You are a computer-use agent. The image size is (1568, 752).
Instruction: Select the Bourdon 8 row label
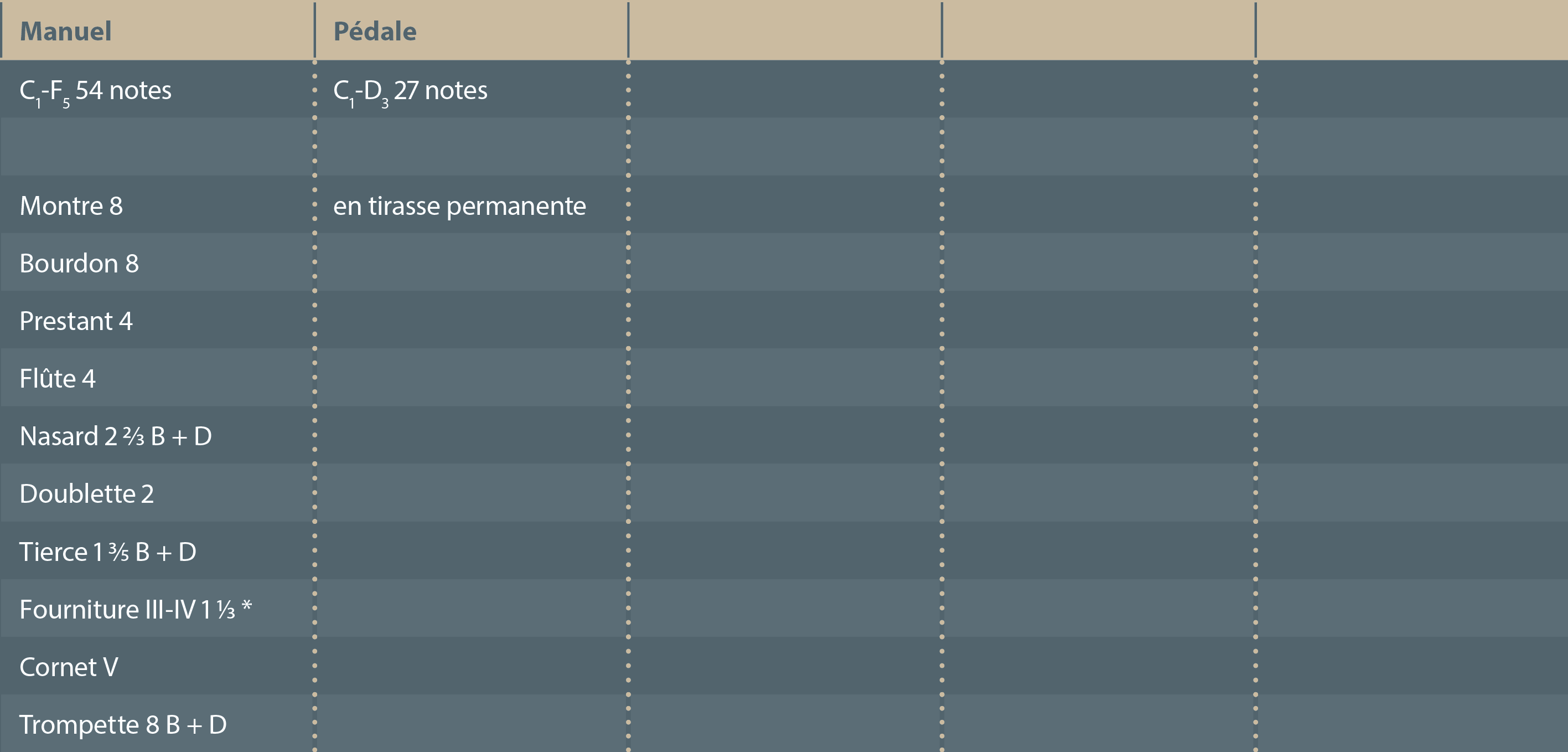click(x=79, y=264)
